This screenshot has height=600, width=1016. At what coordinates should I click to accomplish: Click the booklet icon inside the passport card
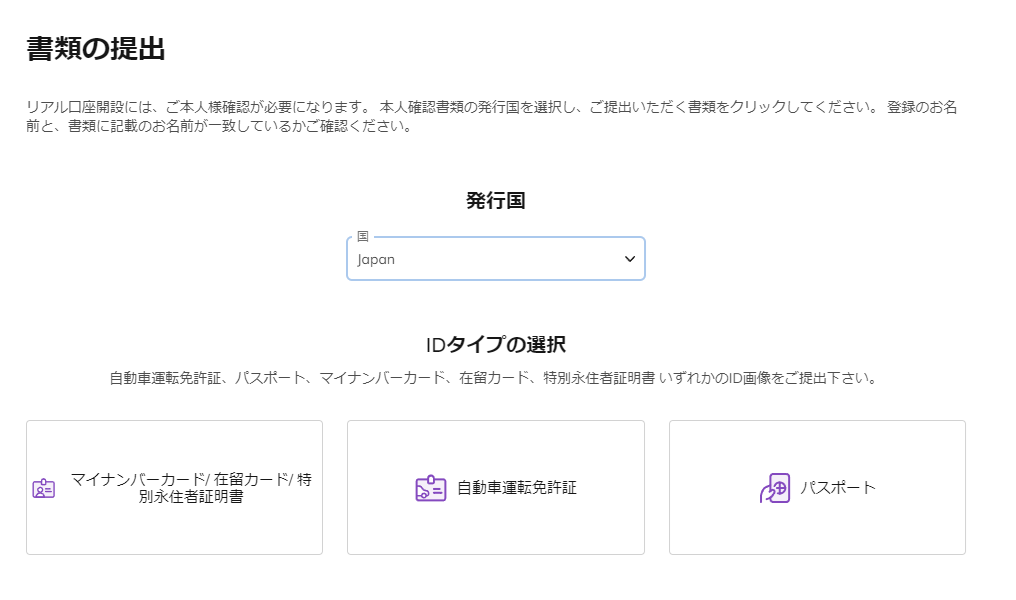[773, 487]
